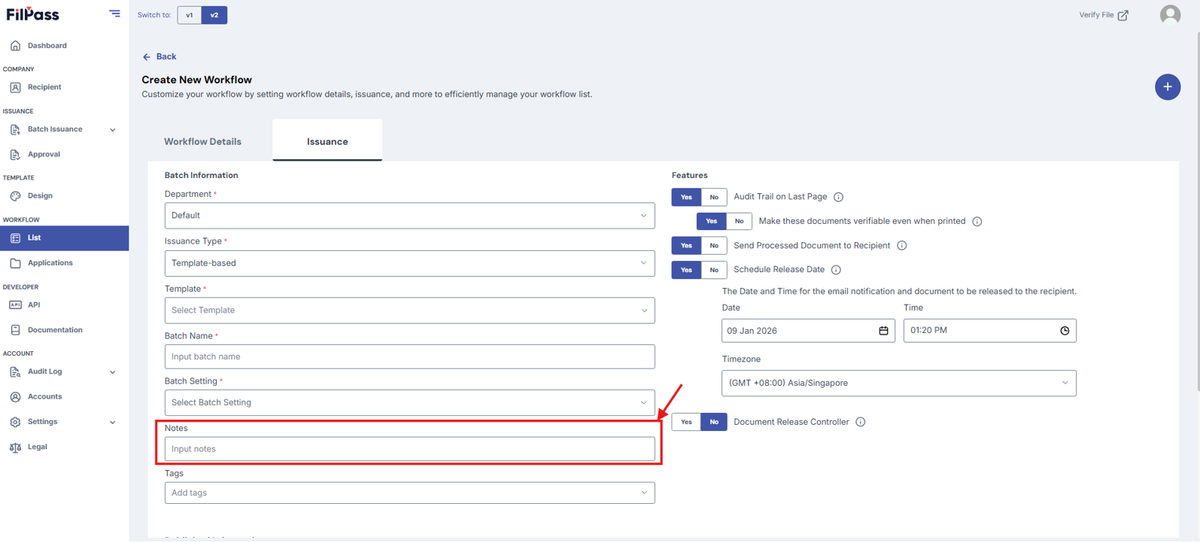The height and width of the screenshot is (542, 1200).
Task: Set Schedule Release Date to No
Action: tap(714, 270)
